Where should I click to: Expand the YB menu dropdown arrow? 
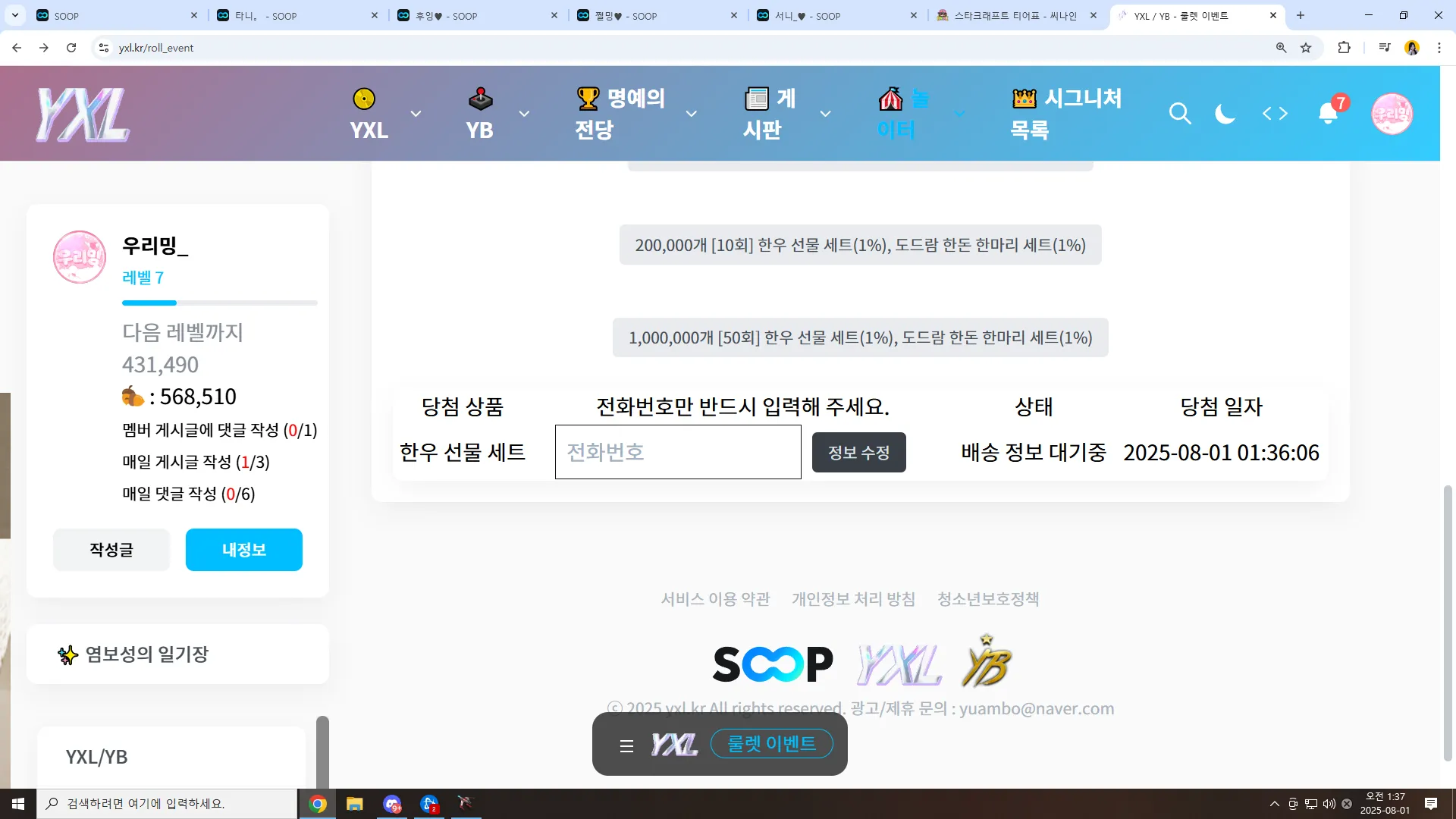(524, 114)
